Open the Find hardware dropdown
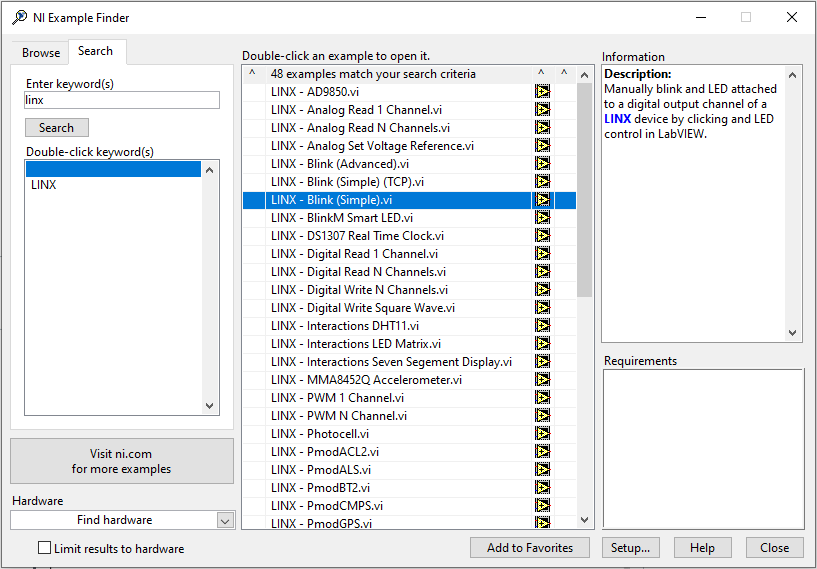The height and width of the screenshot is (569, 817). coord(225,520)
